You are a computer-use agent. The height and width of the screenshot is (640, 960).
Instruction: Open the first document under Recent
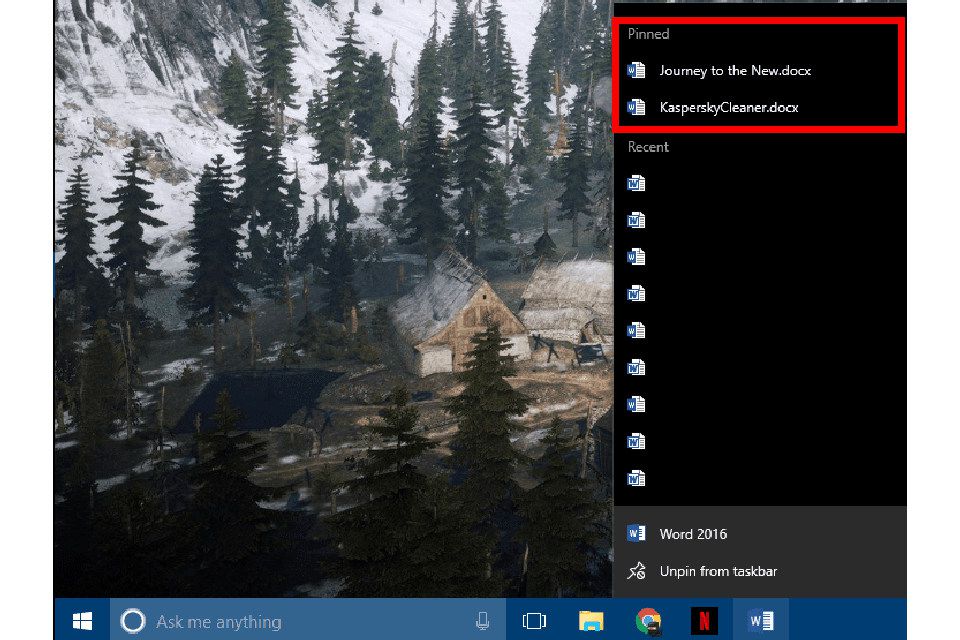point(636,184)
